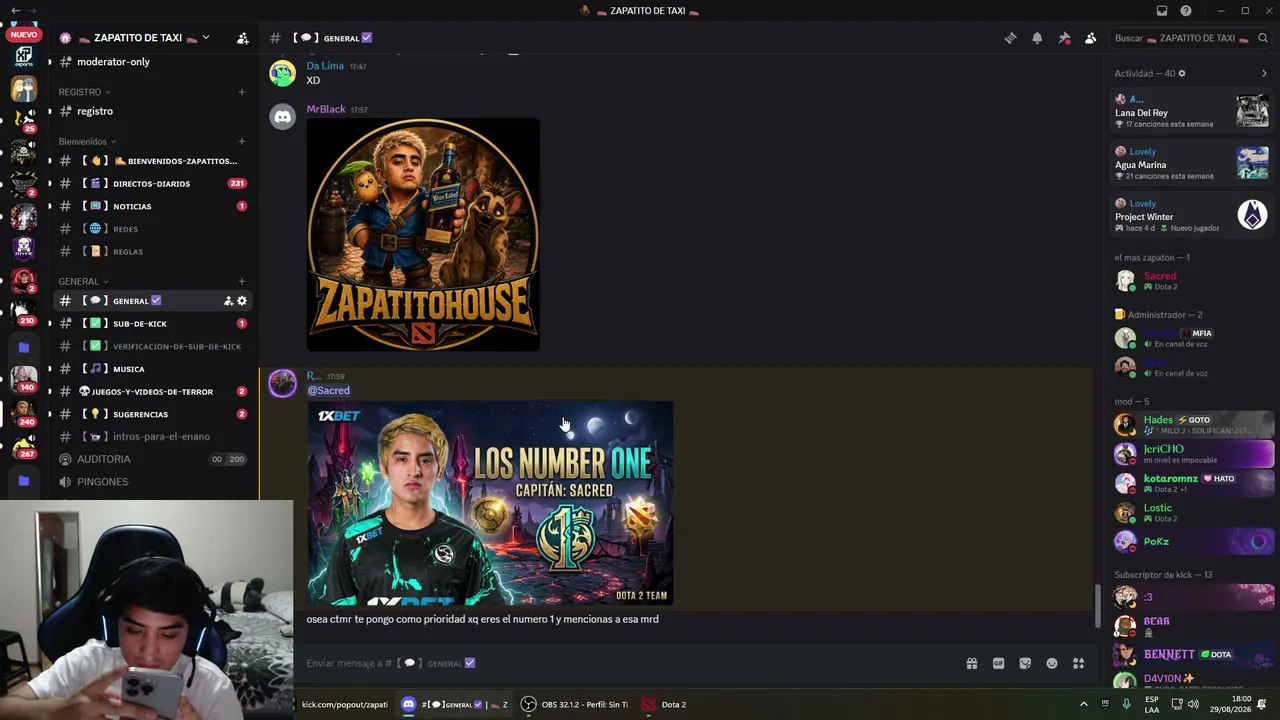Open OBS from the taskbar
This screenshot has height=720, width=1280.
click(575, 704)
